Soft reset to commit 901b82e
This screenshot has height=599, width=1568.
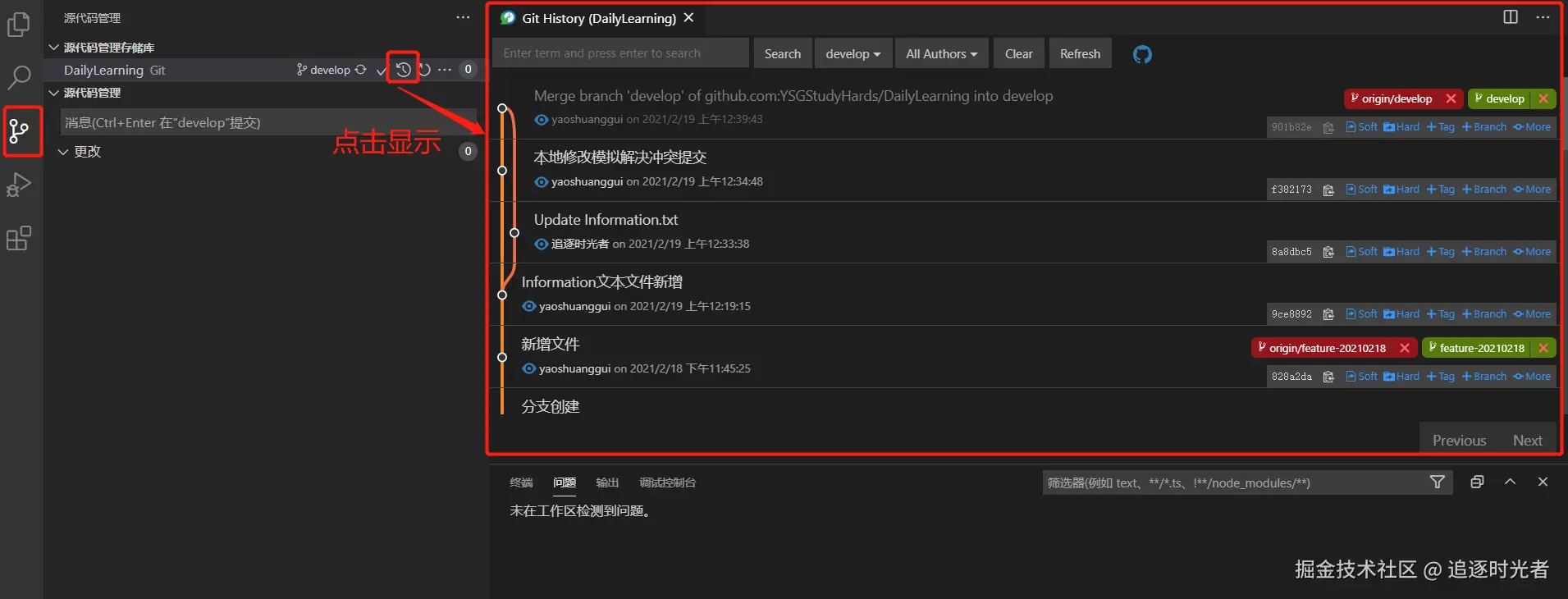(1362, 127)
